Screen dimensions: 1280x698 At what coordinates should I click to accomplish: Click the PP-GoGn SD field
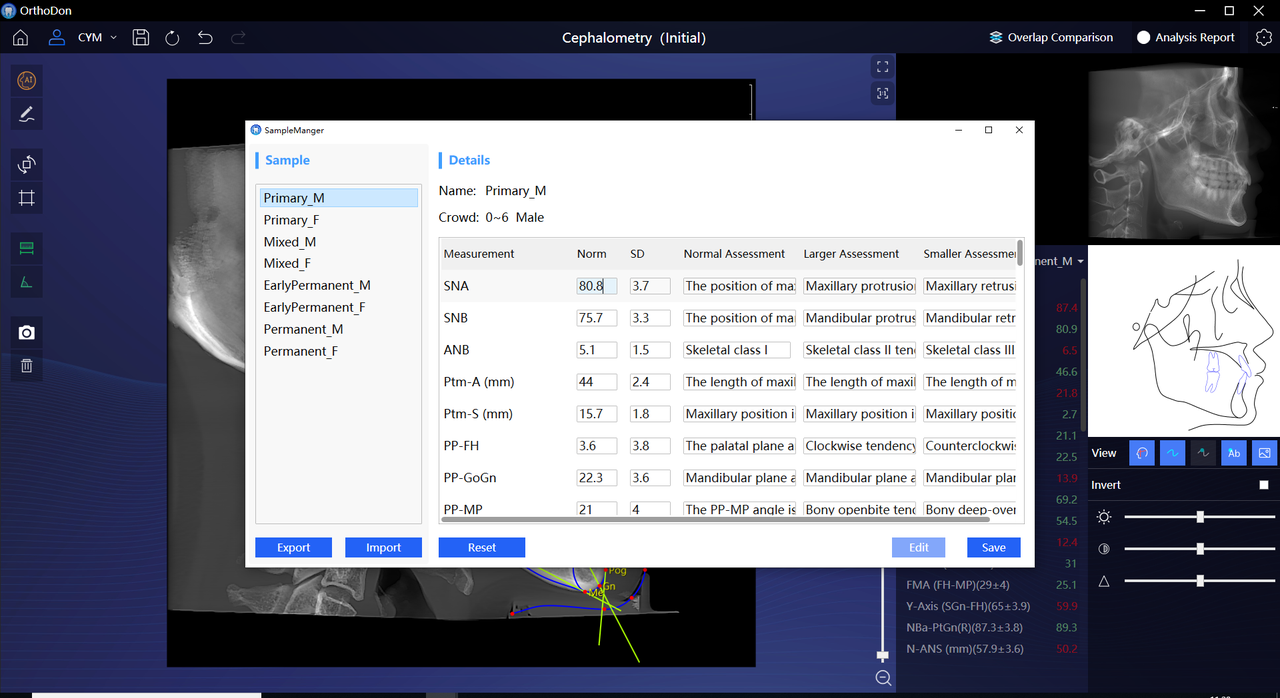coord(650,478)
